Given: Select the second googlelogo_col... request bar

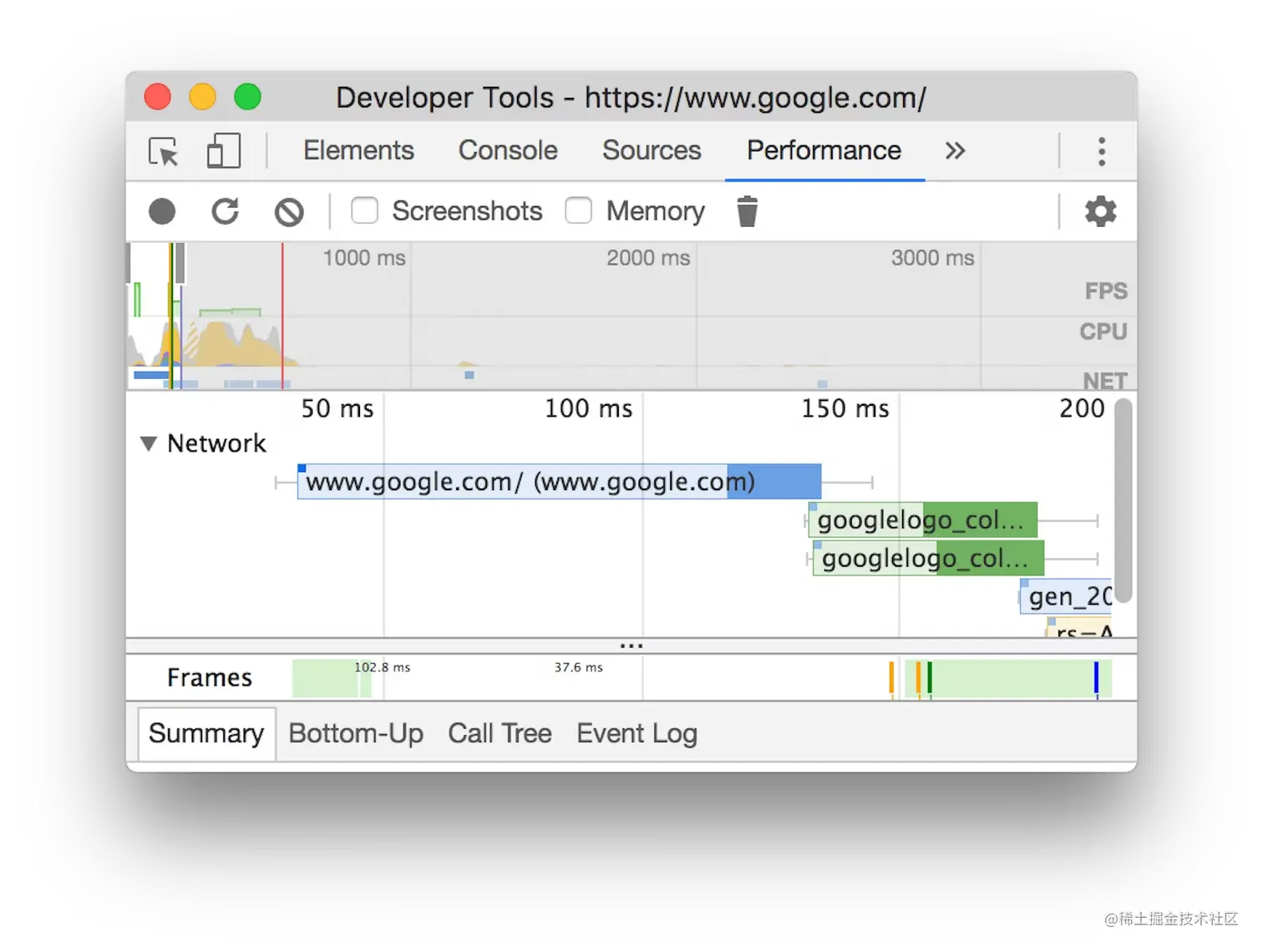Looking at the screenshot, I should point(927,558).
